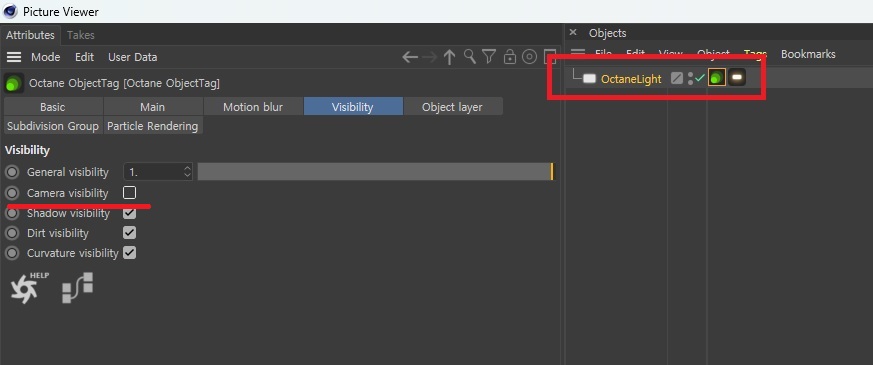Select the Octane light tag icon

[737, 78]
